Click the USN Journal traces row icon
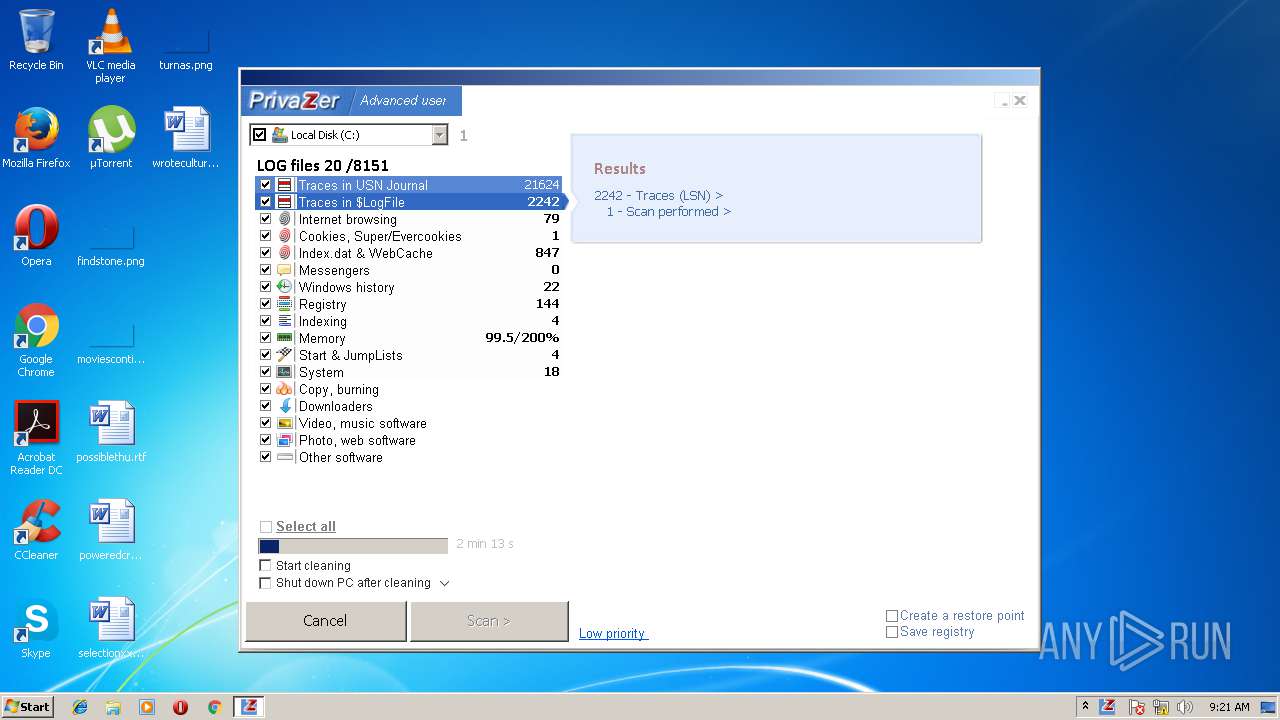 (x=285, y=185)
